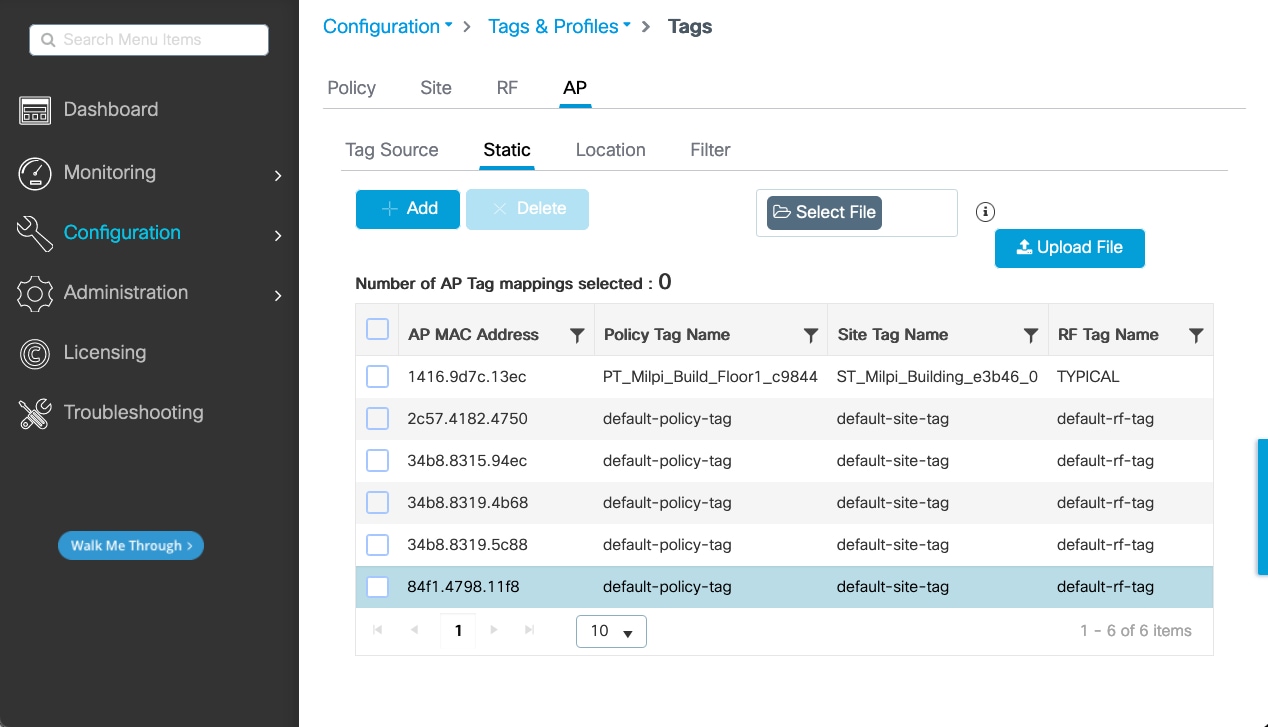Image resolution: width=1268 pixels, height=727 pixels.
Task: Click the Administration gear icon
Action: (35, 293)
